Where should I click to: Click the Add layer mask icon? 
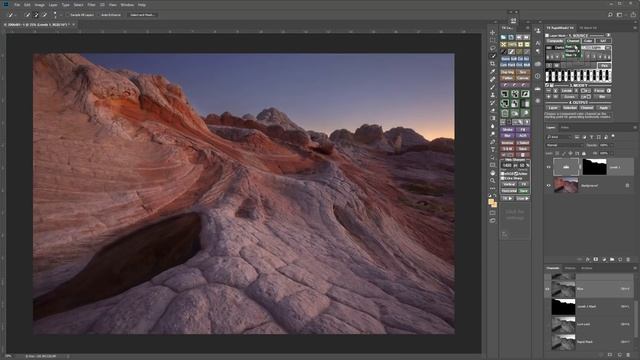(x=596, y=260)
